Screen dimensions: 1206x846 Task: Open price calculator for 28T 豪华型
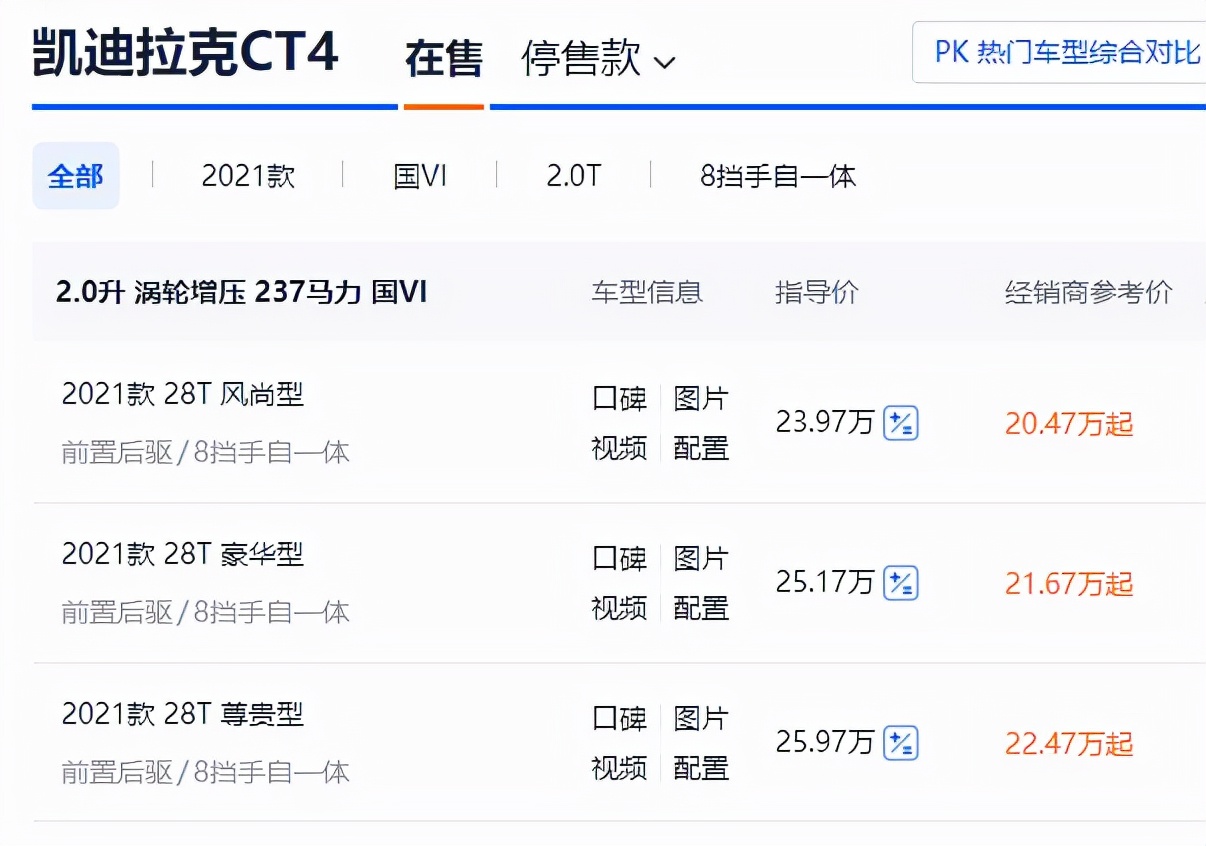pyautogui.click(x=901, y=582)
